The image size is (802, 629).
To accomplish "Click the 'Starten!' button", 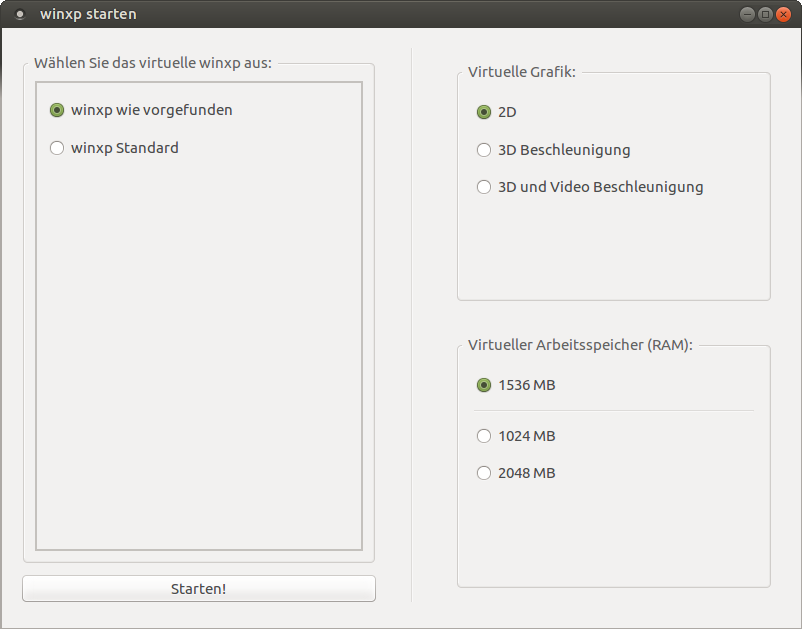I will pos(199,589).
